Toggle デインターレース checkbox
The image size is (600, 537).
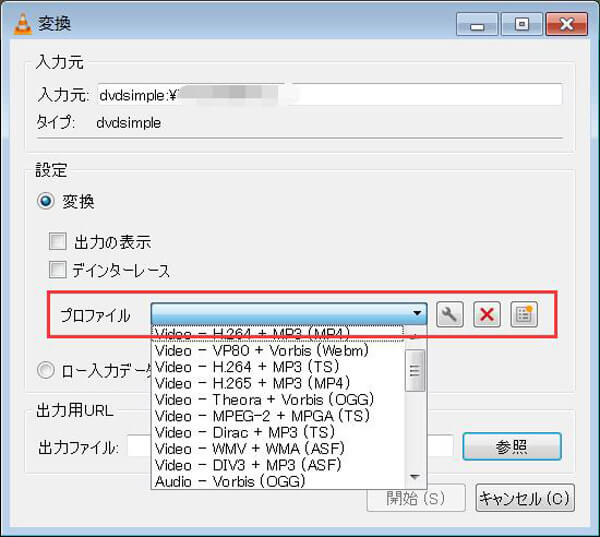pos(57,270)
